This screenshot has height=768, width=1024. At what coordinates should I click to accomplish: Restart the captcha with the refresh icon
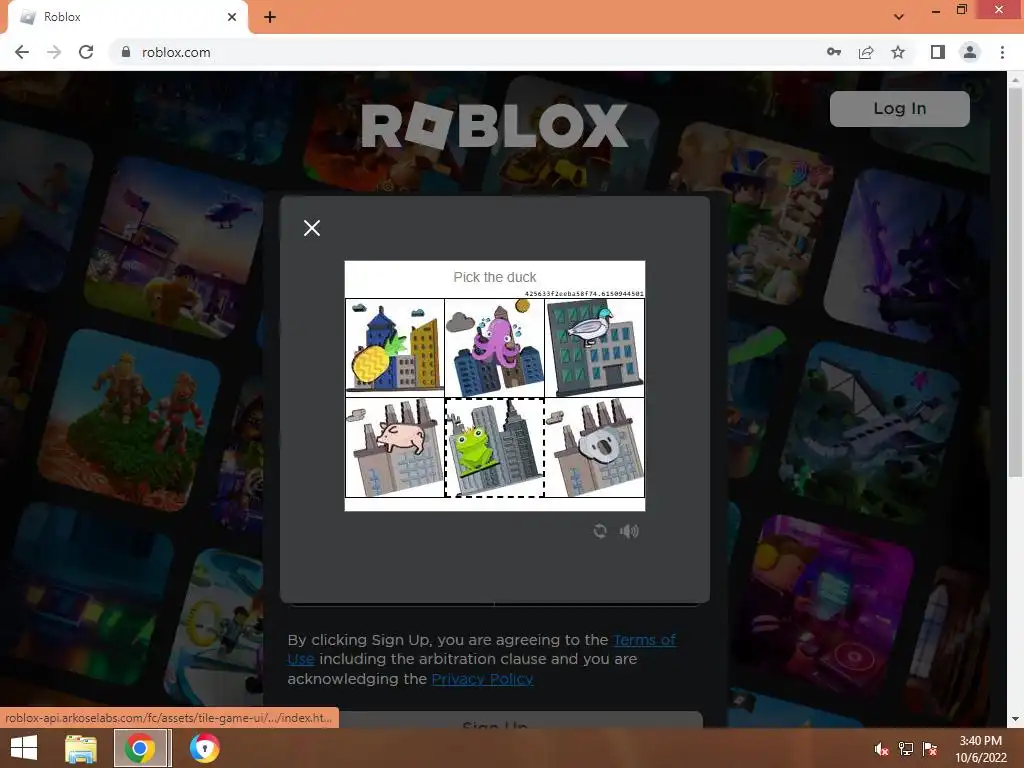tap(600, 531)
